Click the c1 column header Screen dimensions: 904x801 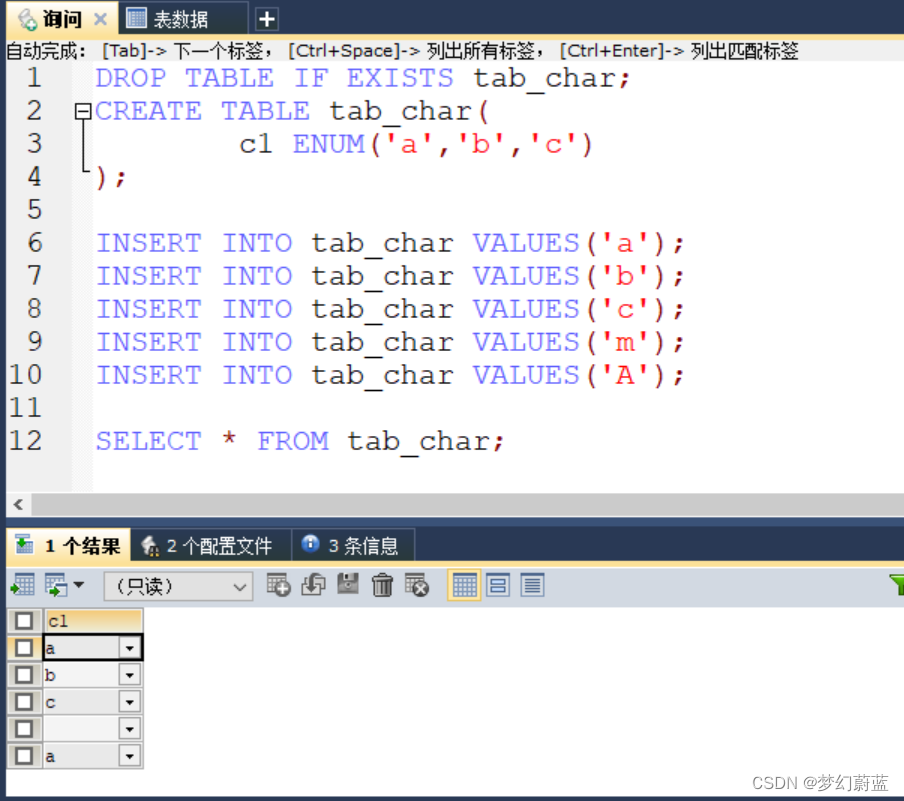tap(93, 621)
